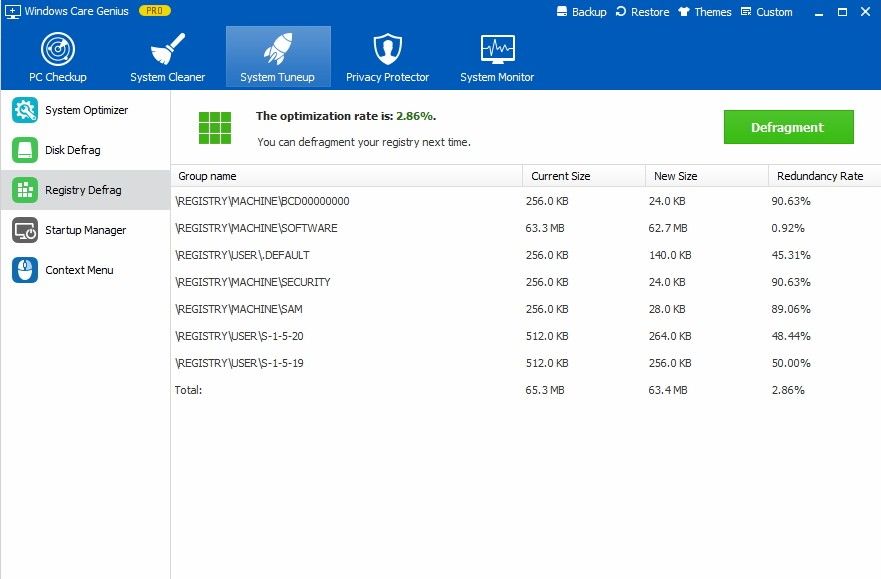Image resolution: width=881 pixels, height=579 pixels.
Task: Click the Registry Defrag grid icon
Action: point(25,190)
